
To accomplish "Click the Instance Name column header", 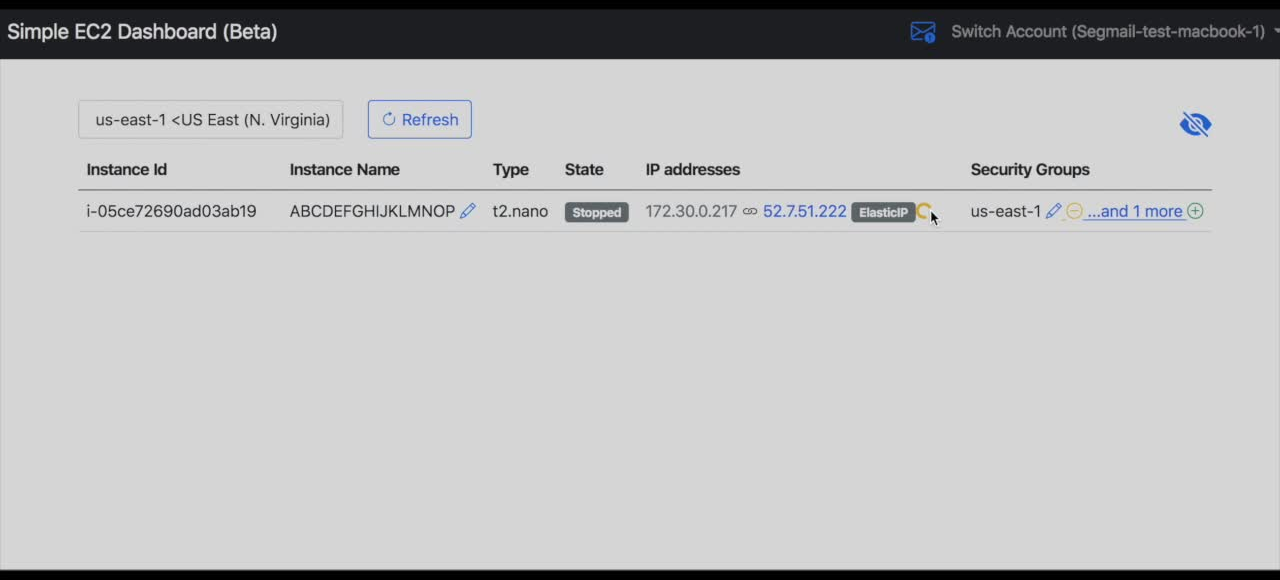I will [345, 170].
